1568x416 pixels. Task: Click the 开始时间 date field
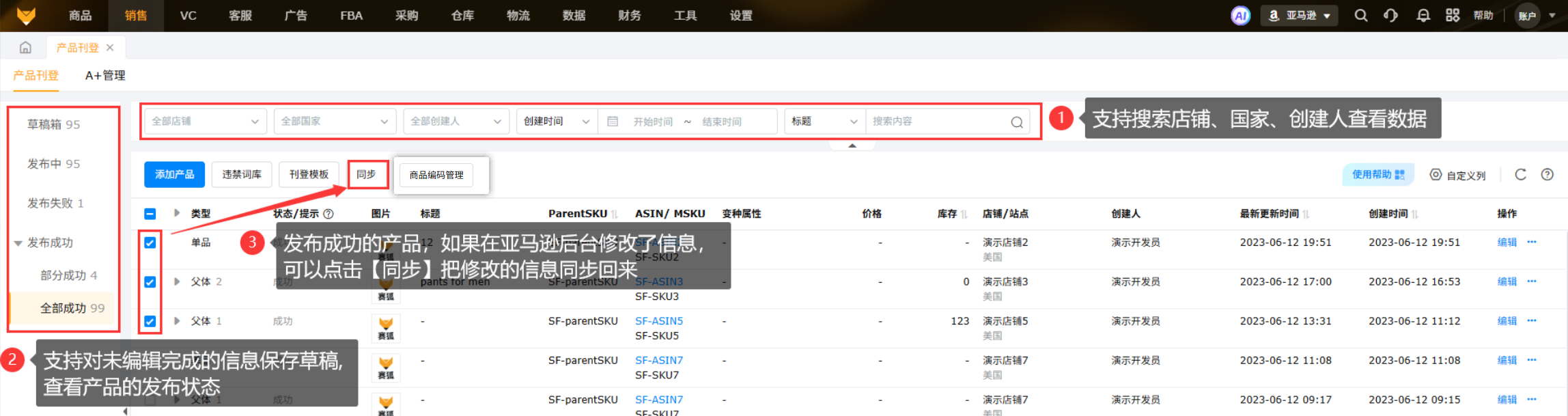[652, 122]
